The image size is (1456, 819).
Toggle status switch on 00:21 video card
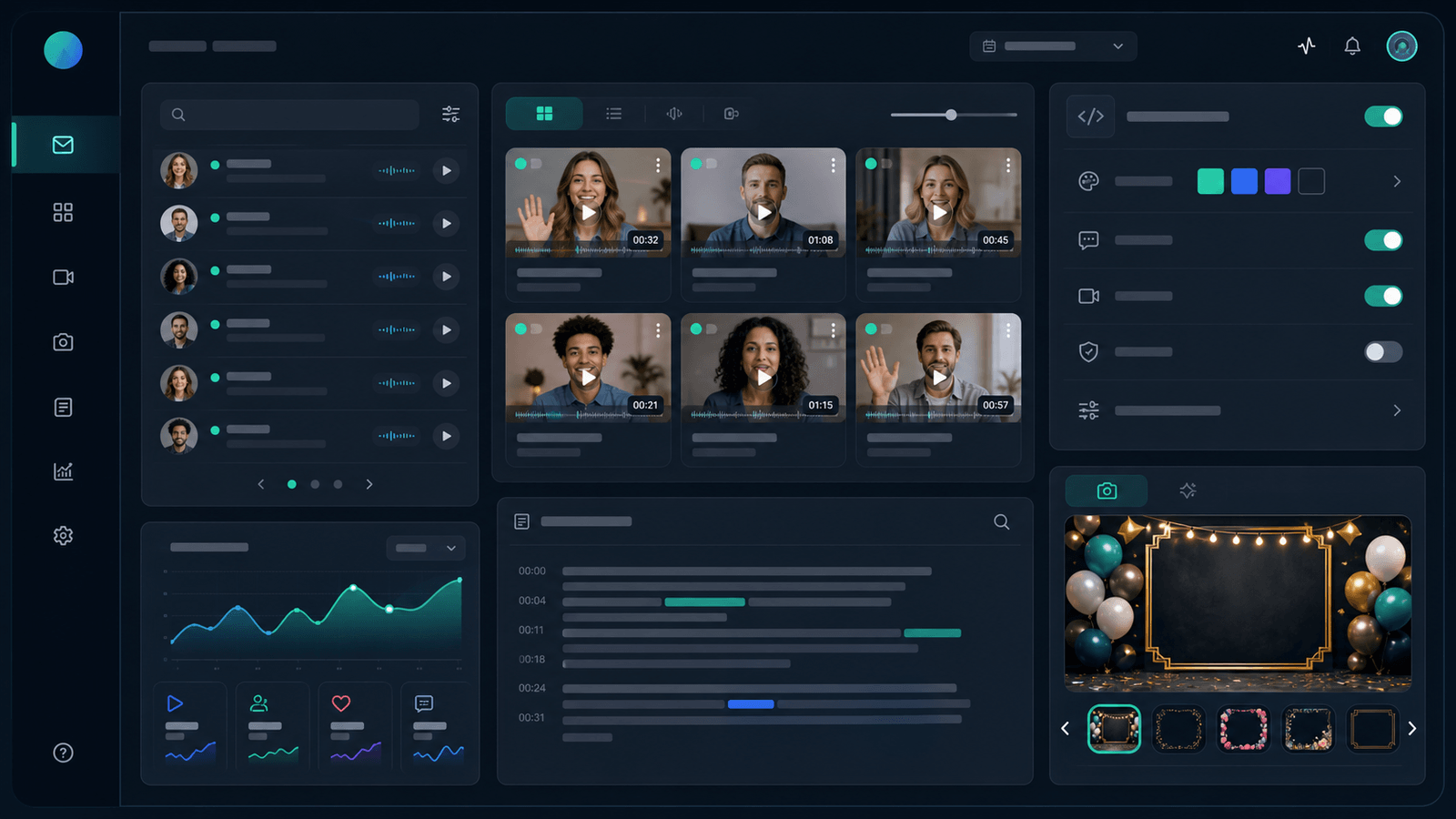pos(529,329)
